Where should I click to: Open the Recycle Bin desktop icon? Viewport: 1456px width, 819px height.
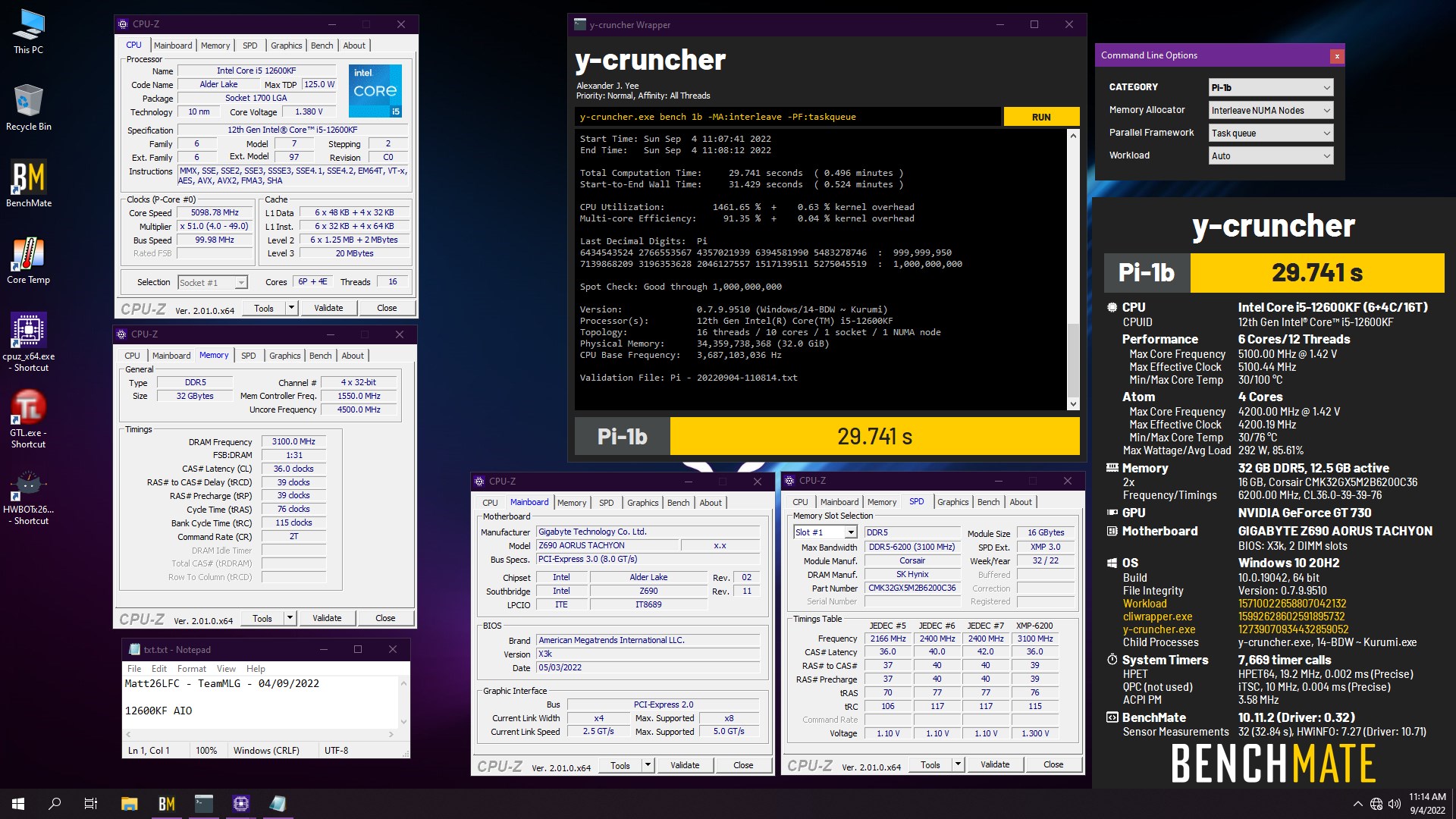[29, 107]
